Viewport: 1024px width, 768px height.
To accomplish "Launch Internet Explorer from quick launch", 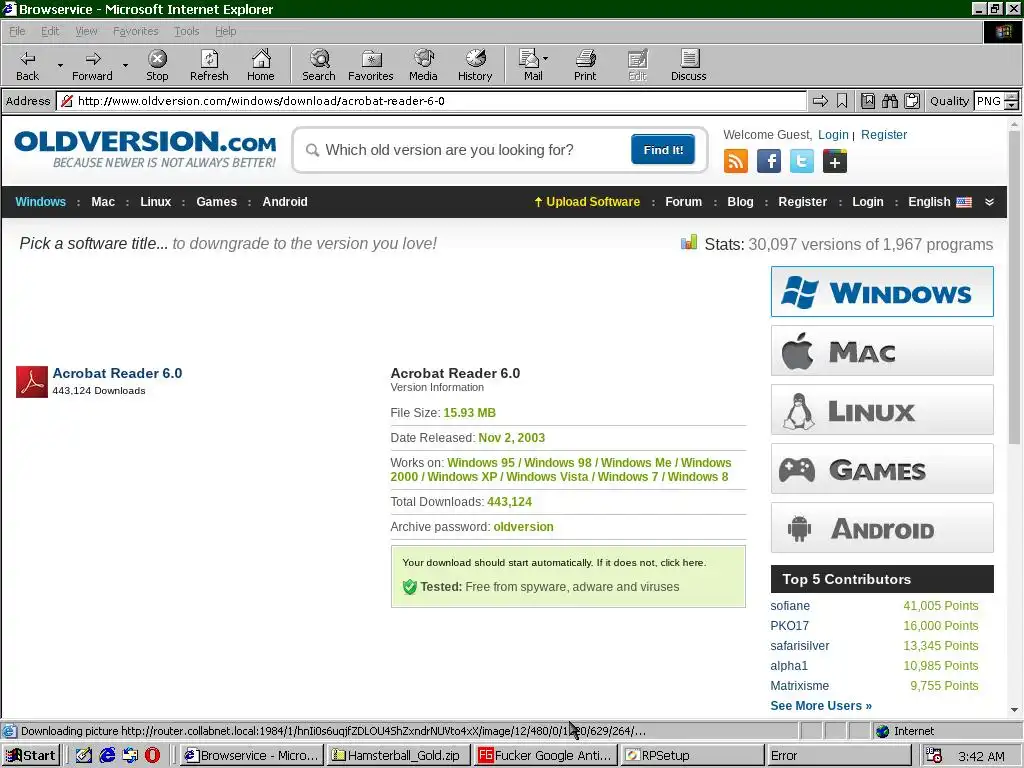I will click(107, 755).
